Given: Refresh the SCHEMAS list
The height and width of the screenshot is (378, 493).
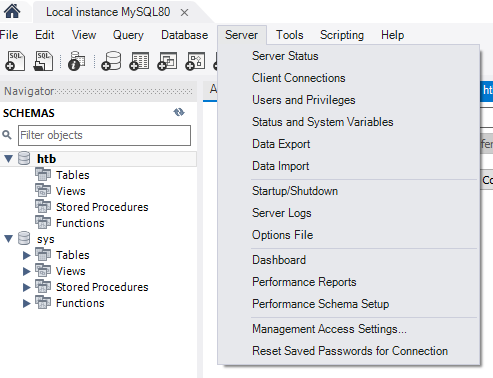Looking at the screenshot, I should 179,112.
